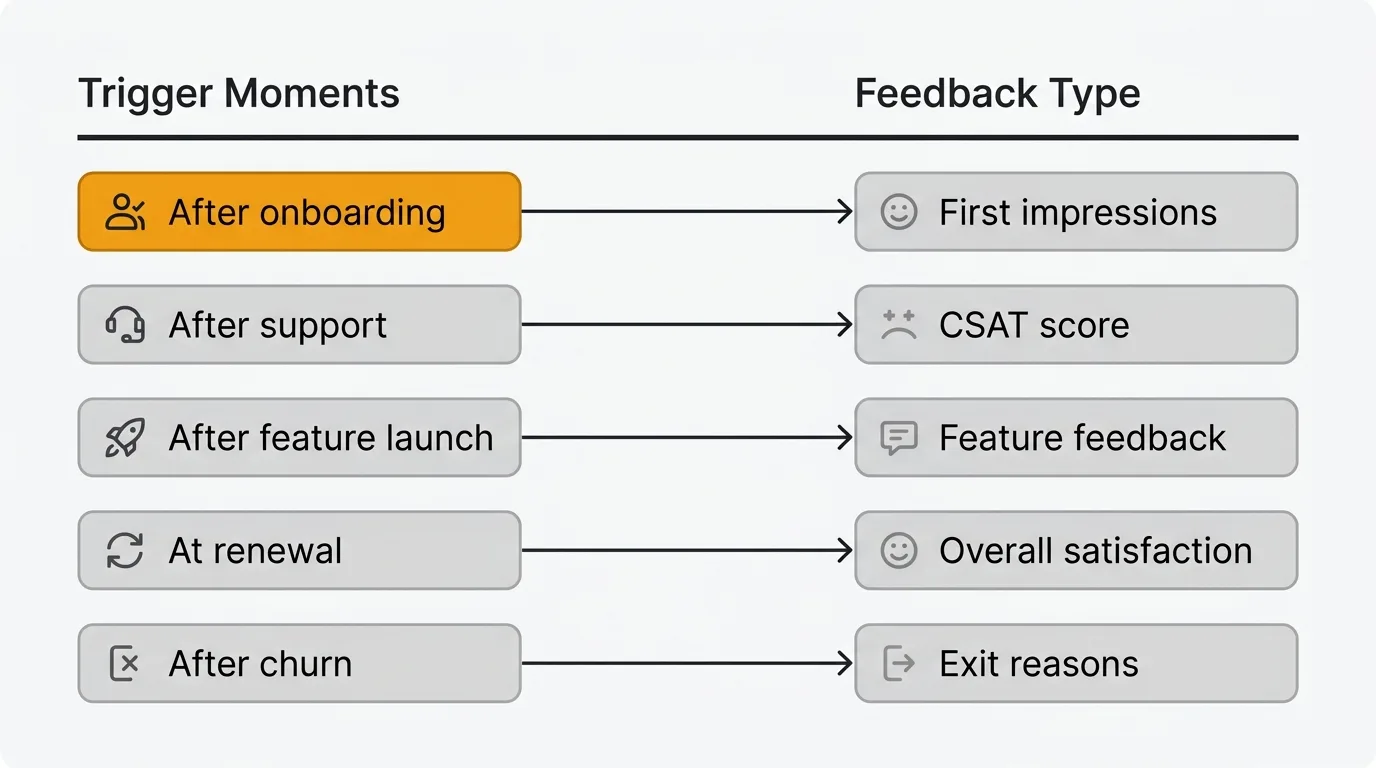Screen dimensions: 1376x768
Task: Choose the After feature launch text label
Action: pos(330,438)
